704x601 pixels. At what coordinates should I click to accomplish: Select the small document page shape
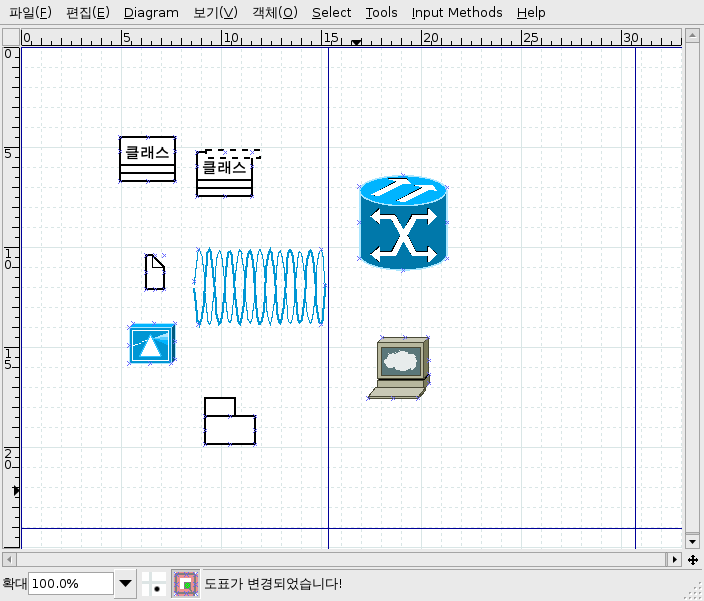tap(155, 272)
